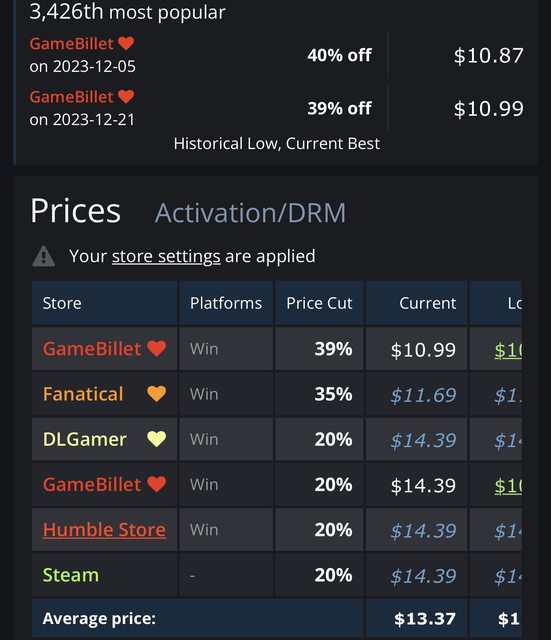The image size is (551, 640).
Task: Click the heart icon in GameBillet 39% row
Action: [157, 349]
